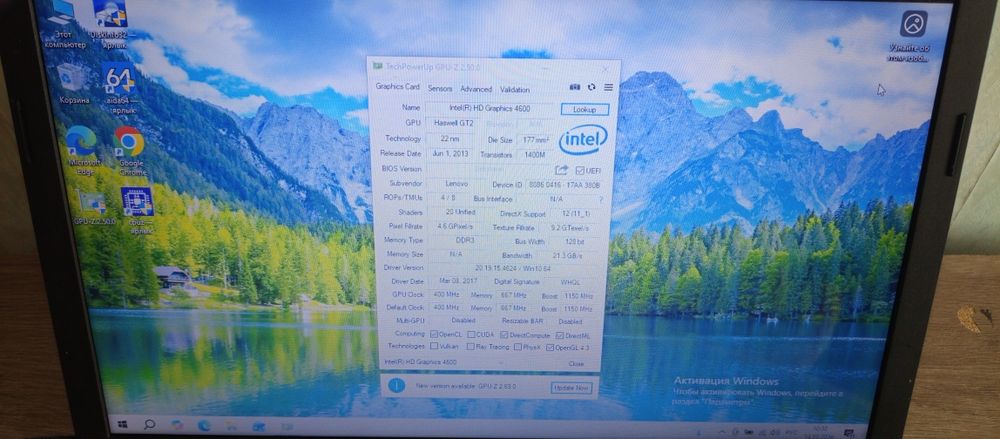Select the Google Chrome desktop icon
This screenshot has height=439, width=1000.
point(129,150)
